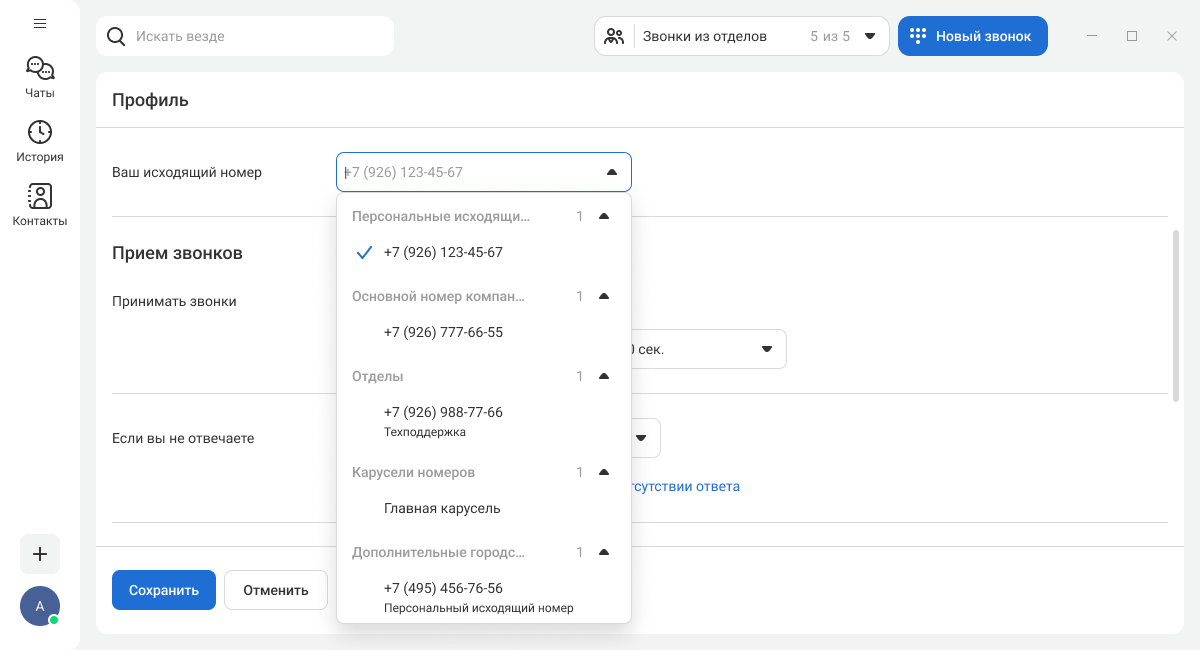Open the Контакты section
This screenshot has width=1200, height=650.
40,204
